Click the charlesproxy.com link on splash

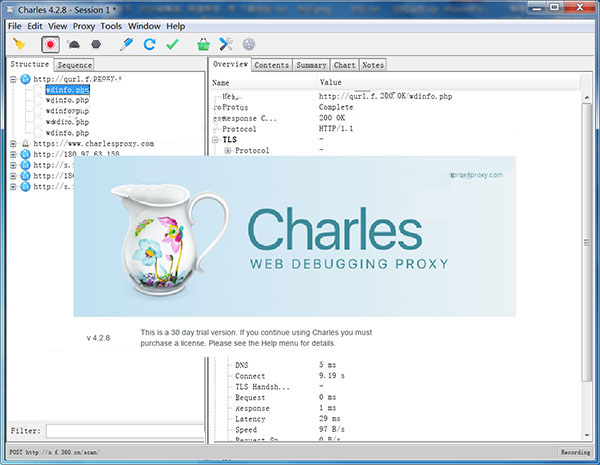click(476, 175)
